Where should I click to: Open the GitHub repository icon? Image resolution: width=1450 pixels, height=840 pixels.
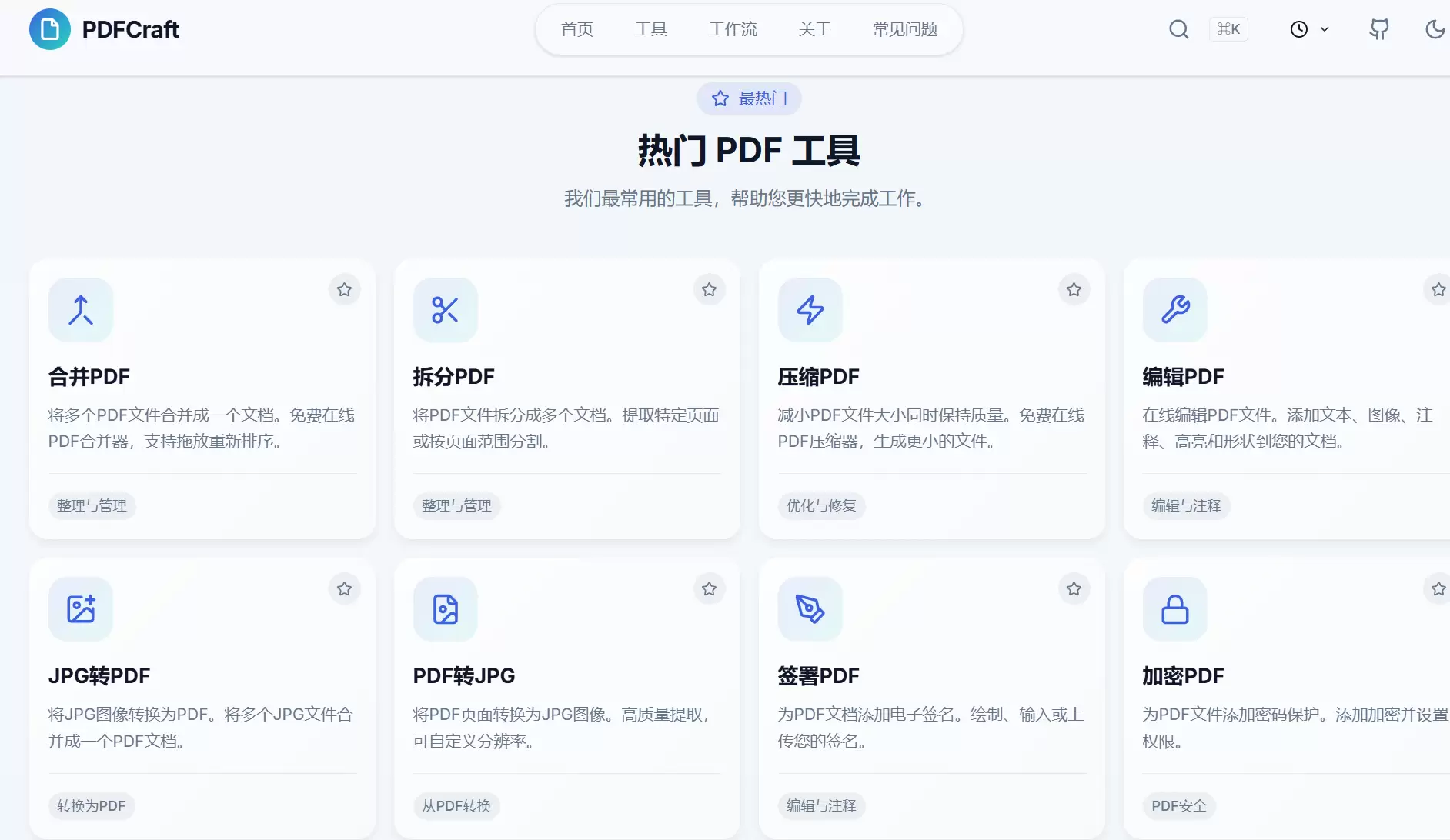pos(1379,29)
